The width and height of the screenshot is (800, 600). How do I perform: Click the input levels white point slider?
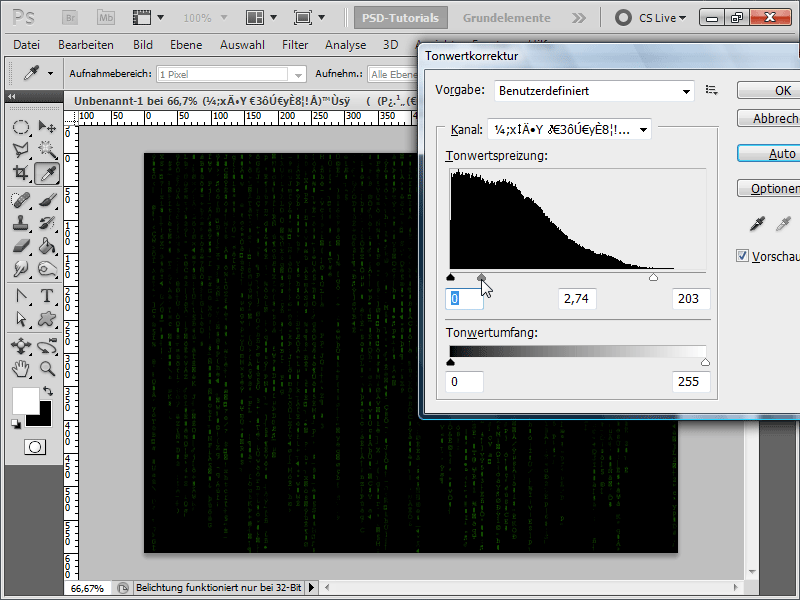653,277
